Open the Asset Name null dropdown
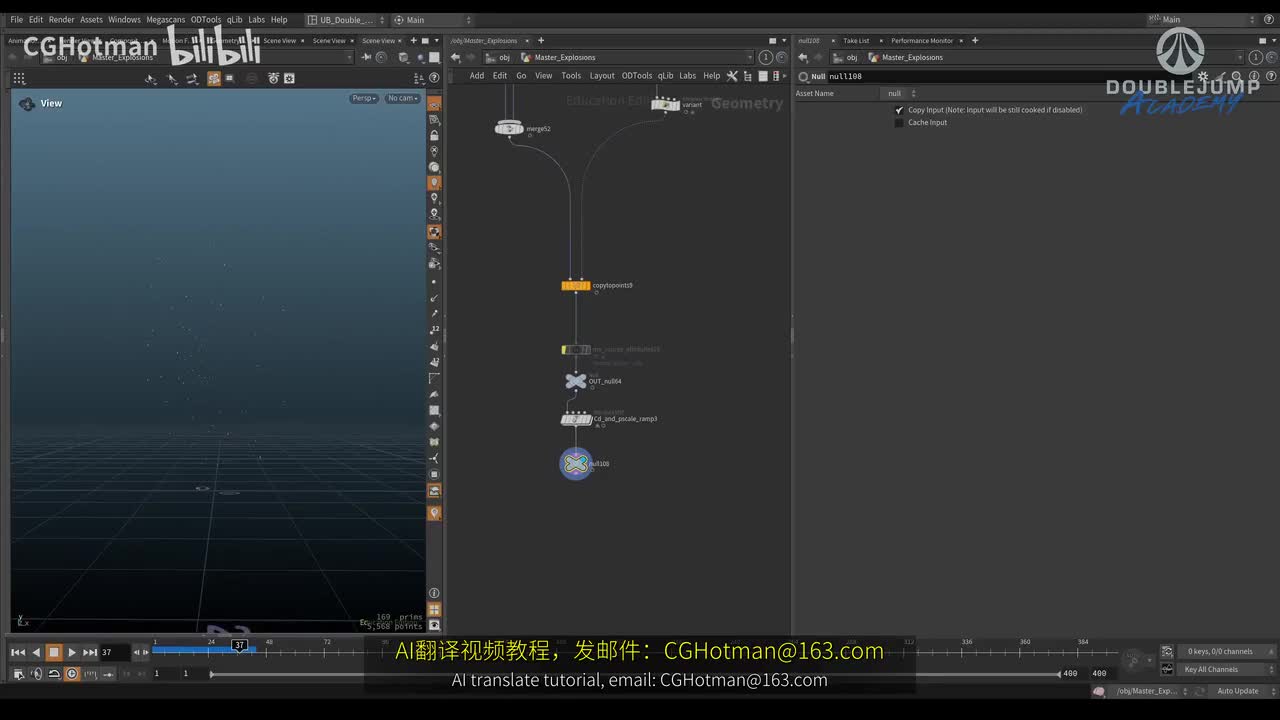 click(901, 93)
